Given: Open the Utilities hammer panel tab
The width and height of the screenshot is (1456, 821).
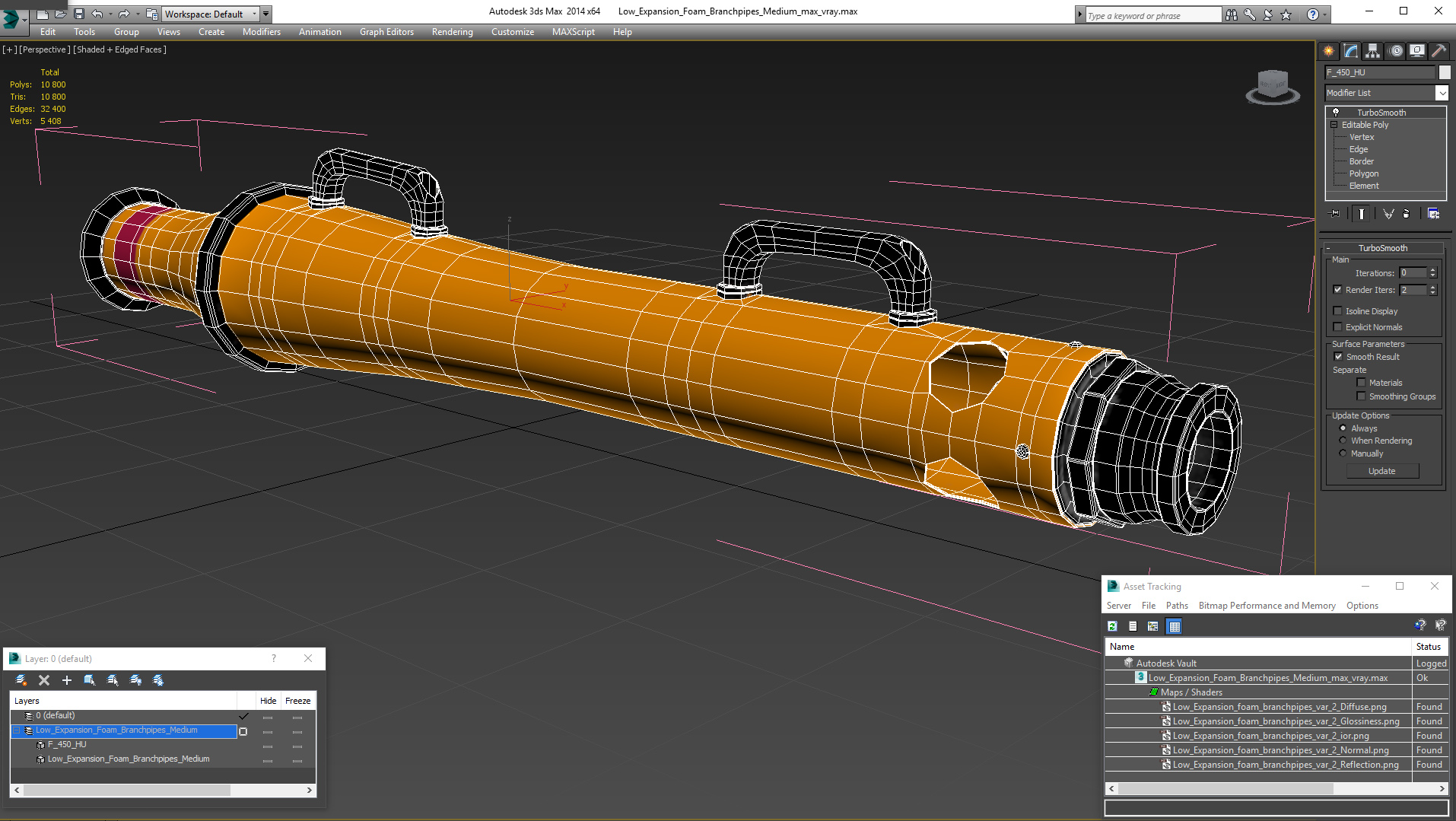Looking at the screenshot, I should coord(1439,51).
